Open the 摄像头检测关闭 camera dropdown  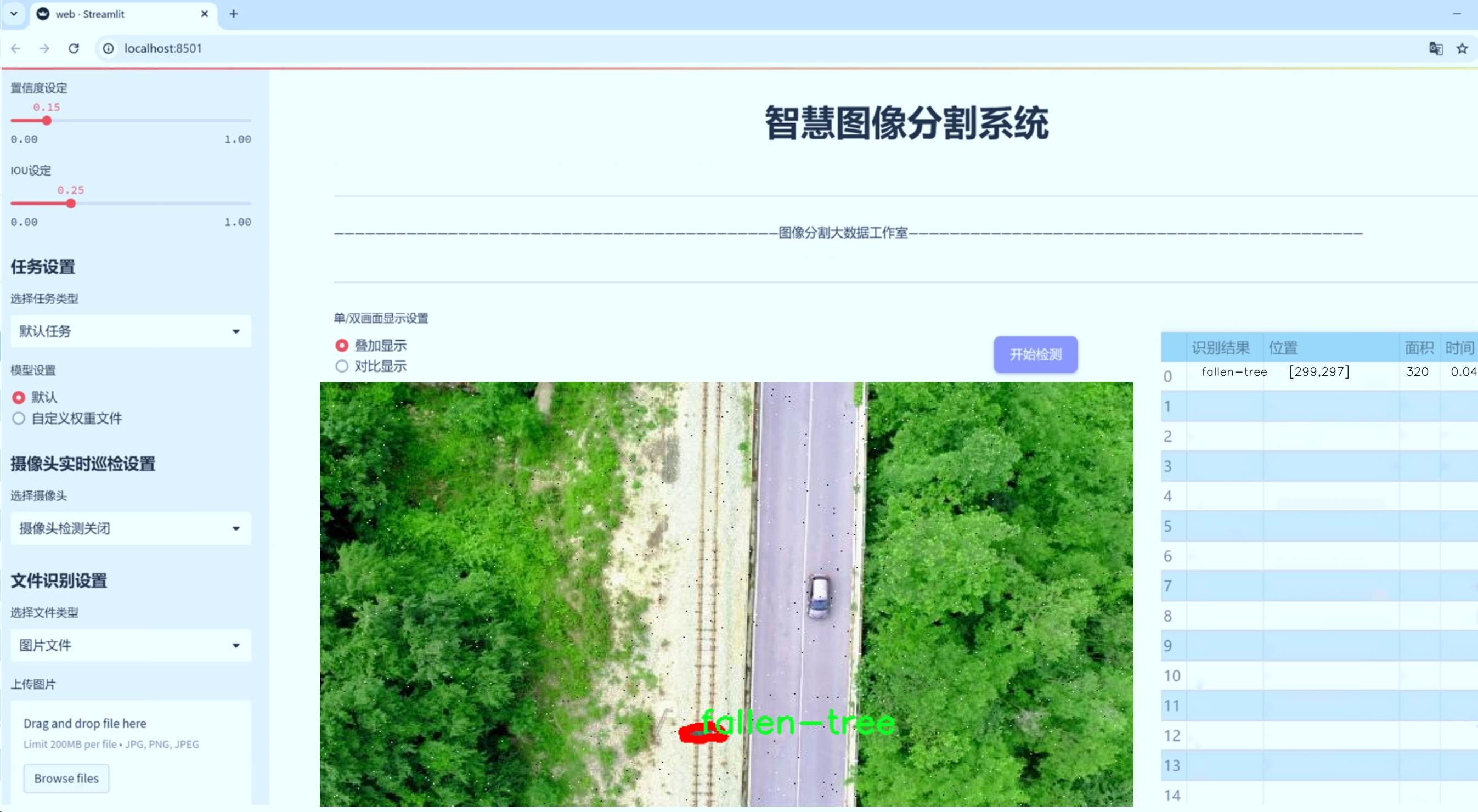coord(131,528)
